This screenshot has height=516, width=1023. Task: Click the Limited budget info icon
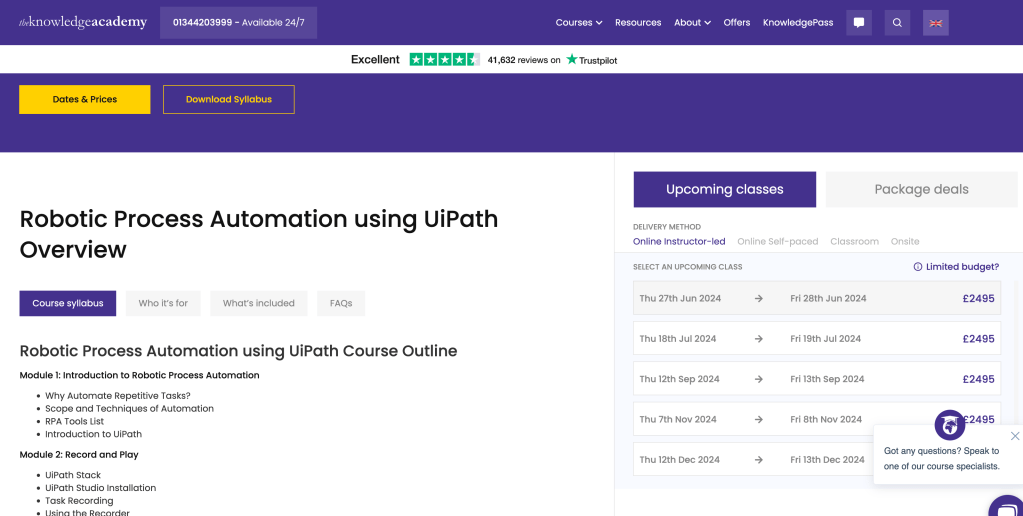(917, 267)
